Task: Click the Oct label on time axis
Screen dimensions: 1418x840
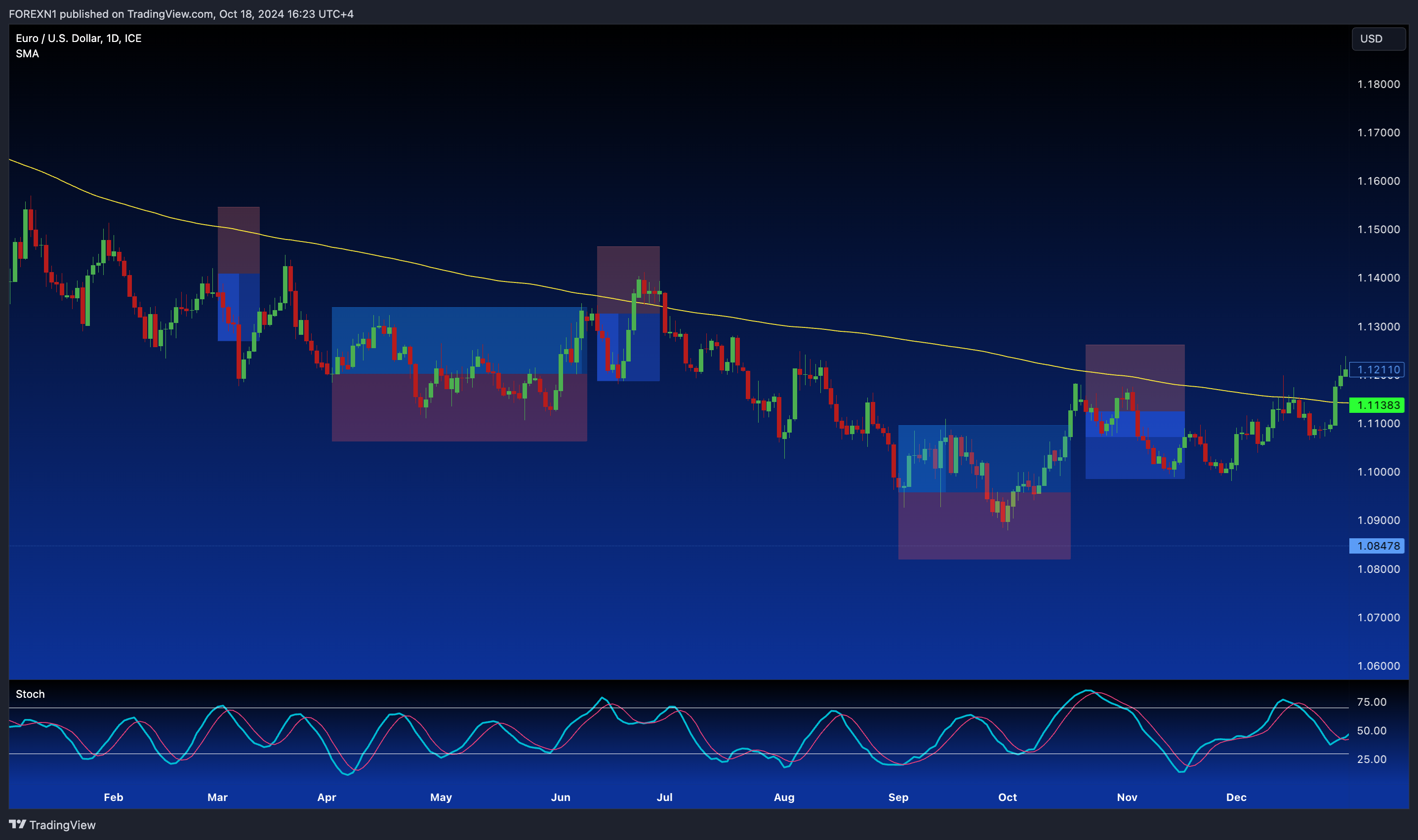Action: (1008, 797)
